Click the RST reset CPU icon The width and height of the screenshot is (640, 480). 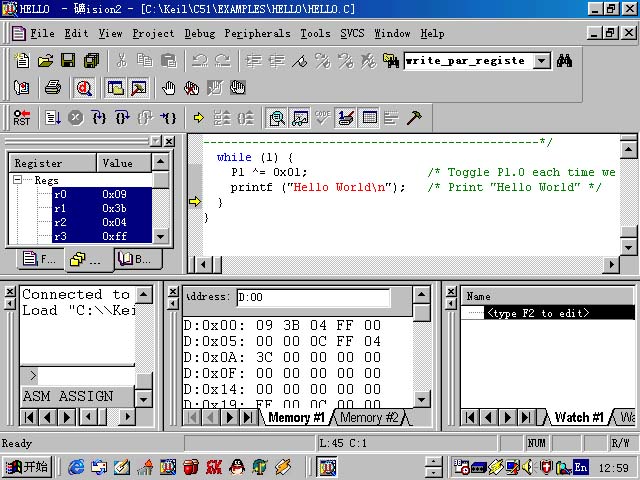point(21,118)
